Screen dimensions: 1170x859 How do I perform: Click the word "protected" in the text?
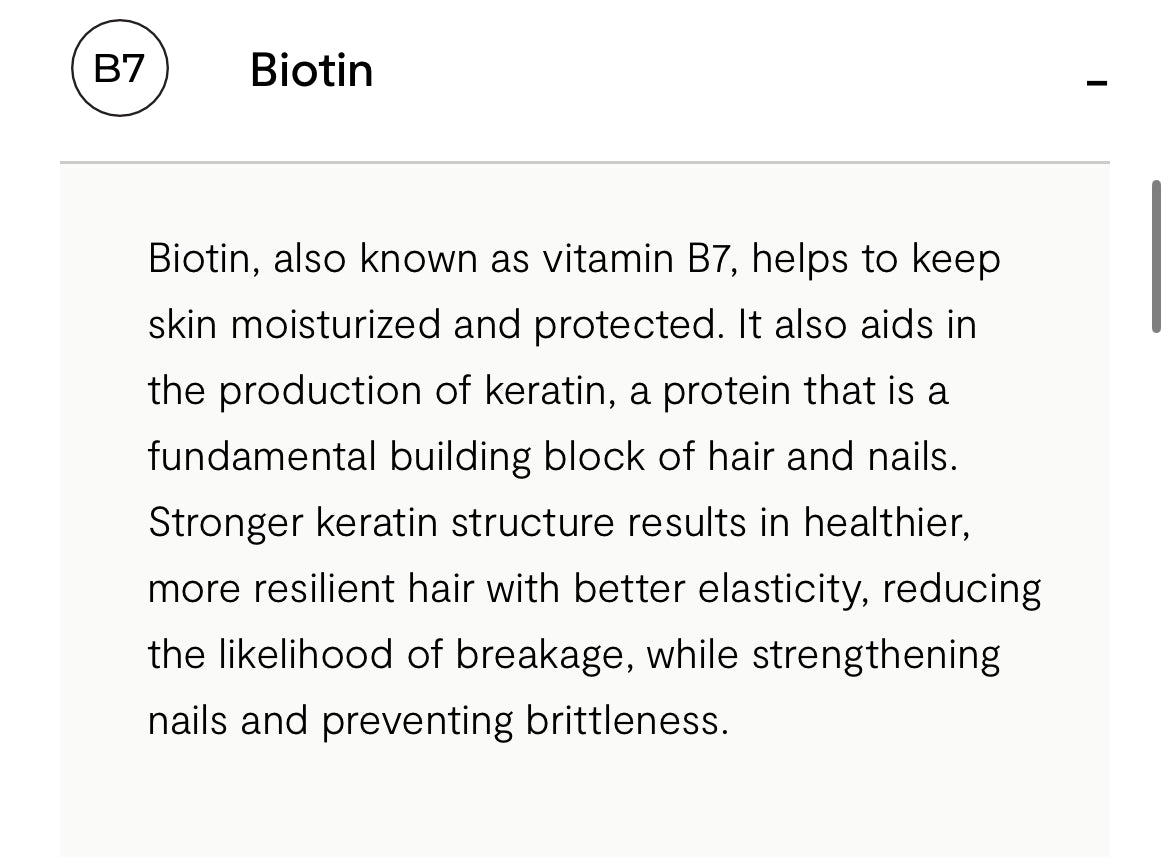click(627, 325)
